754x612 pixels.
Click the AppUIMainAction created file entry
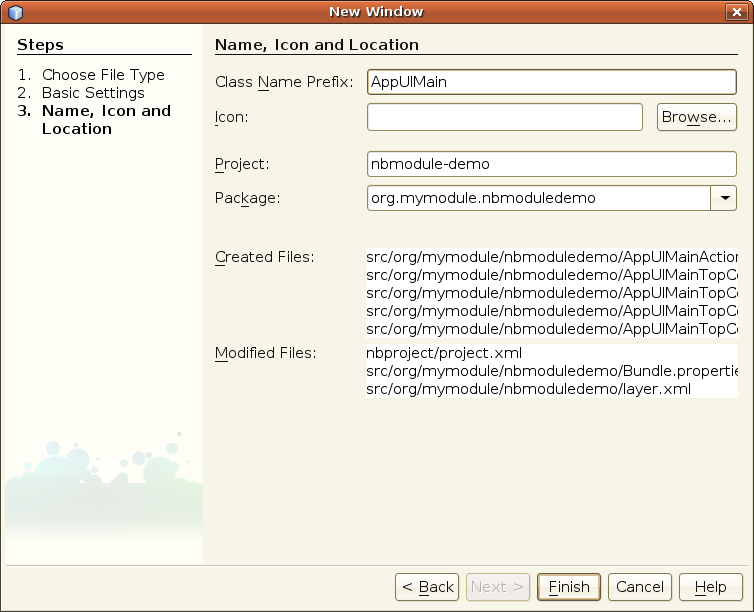click(552, 257)
